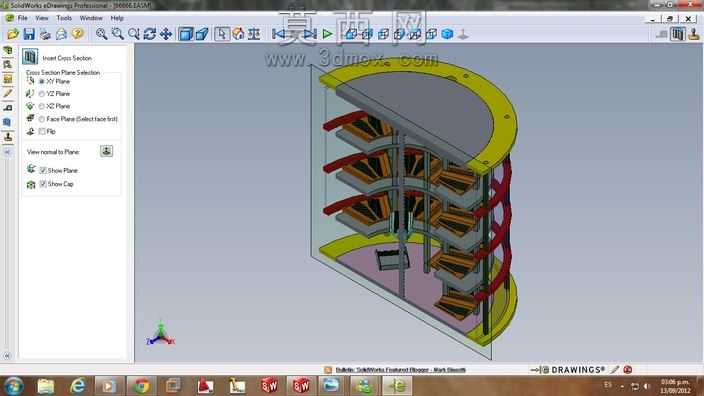Open the Tools menu
Image resolution: width=704 pixels, height=396 pixels.
[64, 18]
